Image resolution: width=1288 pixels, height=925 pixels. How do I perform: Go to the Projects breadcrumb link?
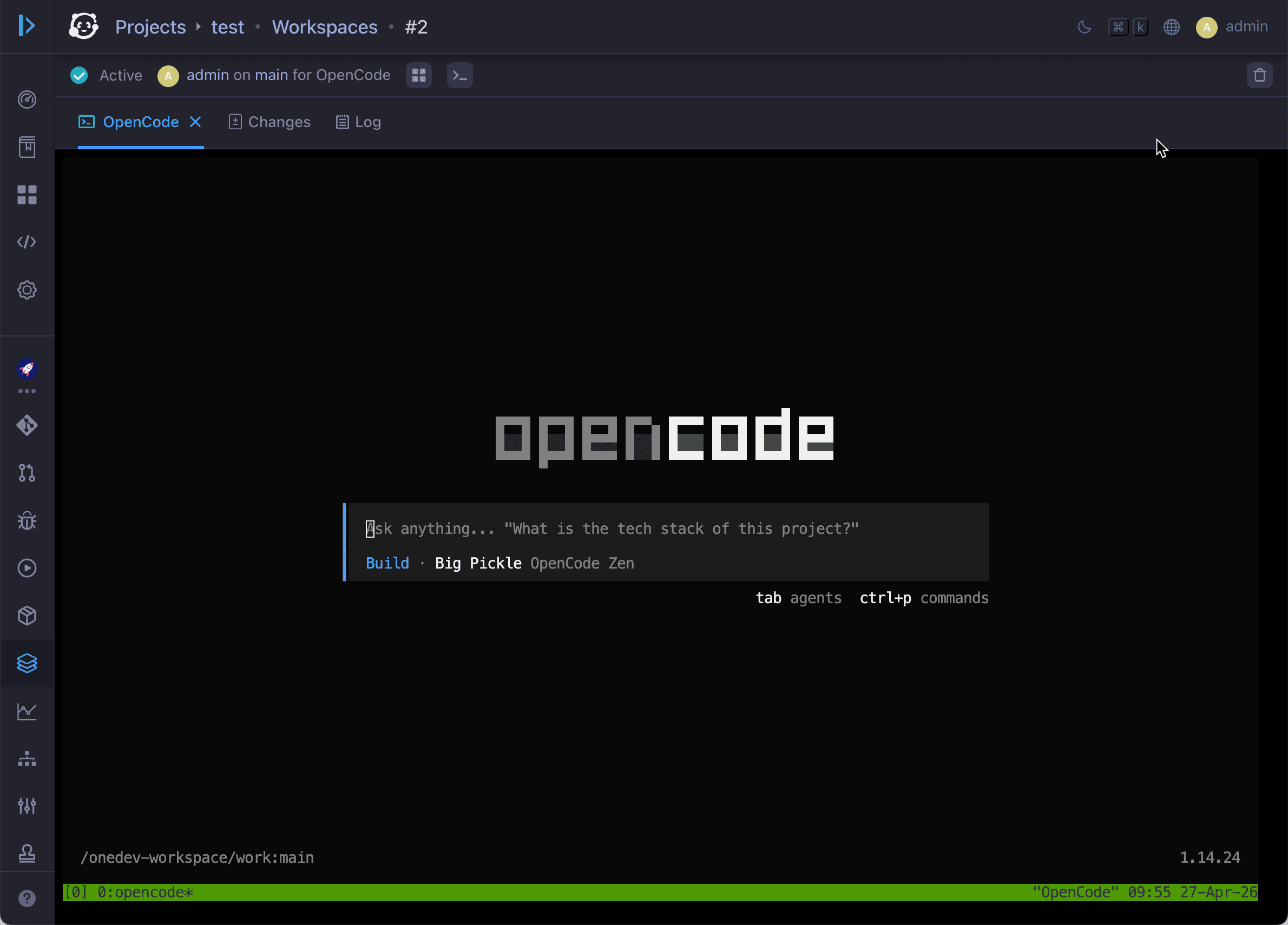[150, 27]
